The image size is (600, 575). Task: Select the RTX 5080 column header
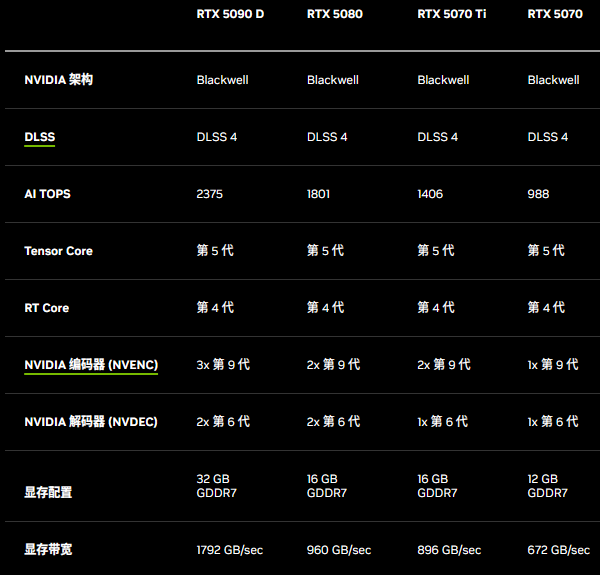pos(335,14)
